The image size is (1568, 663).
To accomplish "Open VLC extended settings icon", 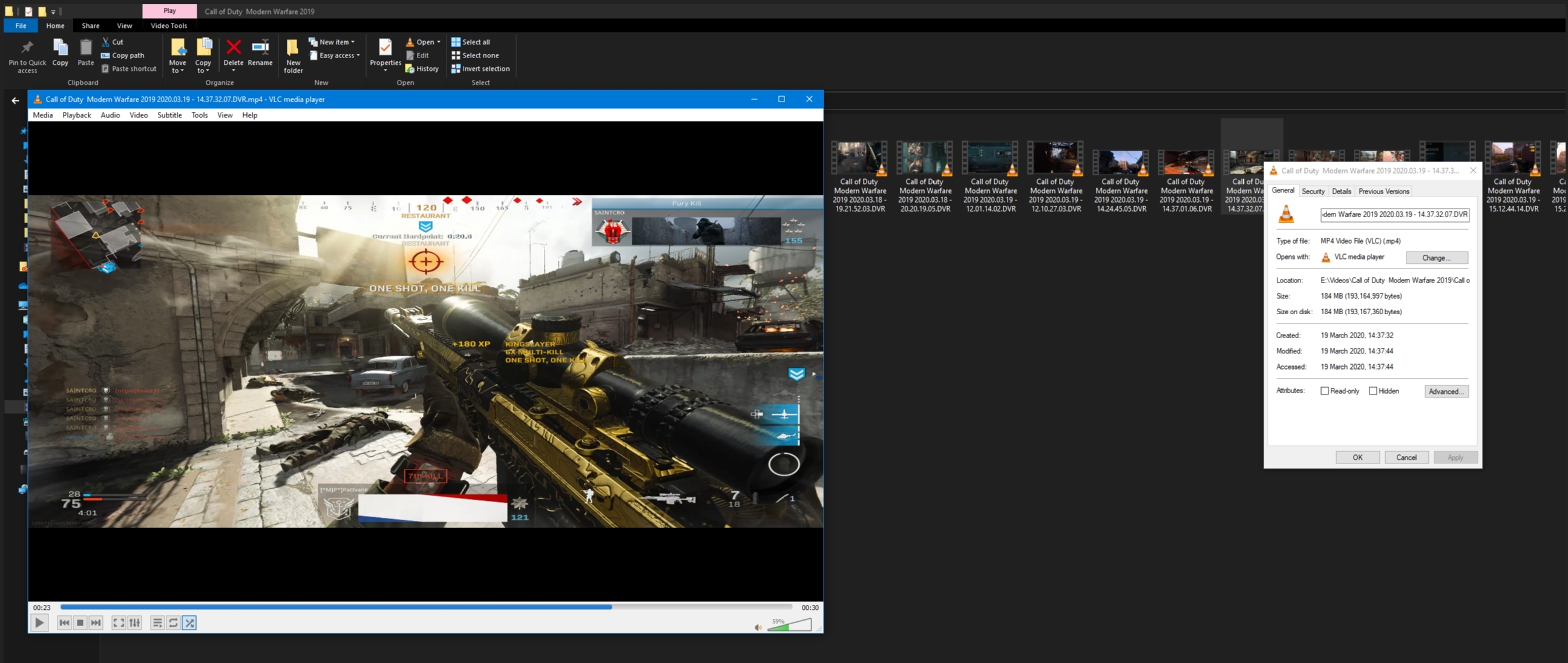I will pos(134,623).
